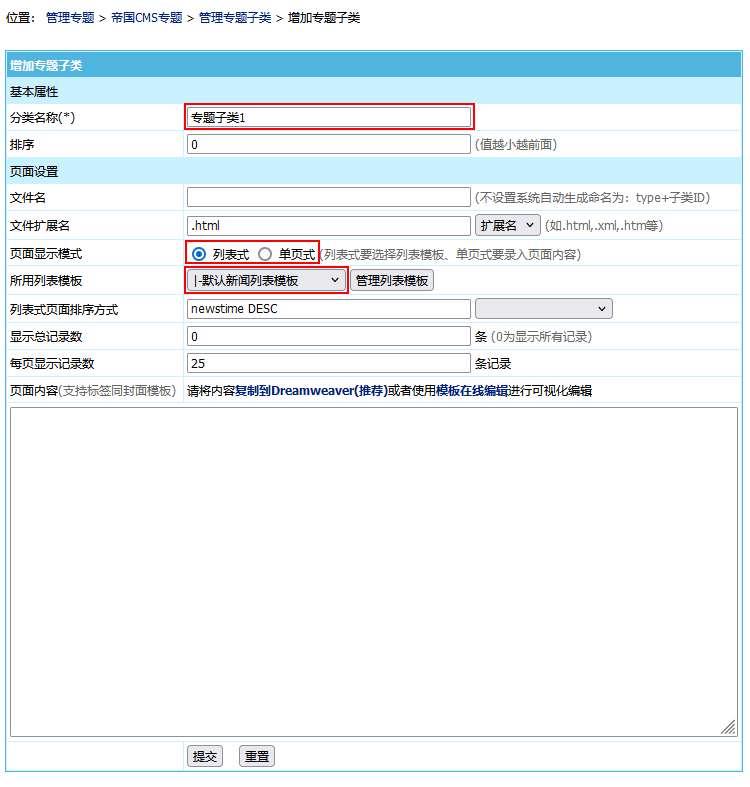This screenshot has height=787, width=750.
Task: Focus the 显示总记录数 input field
Action: [x=328, y=336]
